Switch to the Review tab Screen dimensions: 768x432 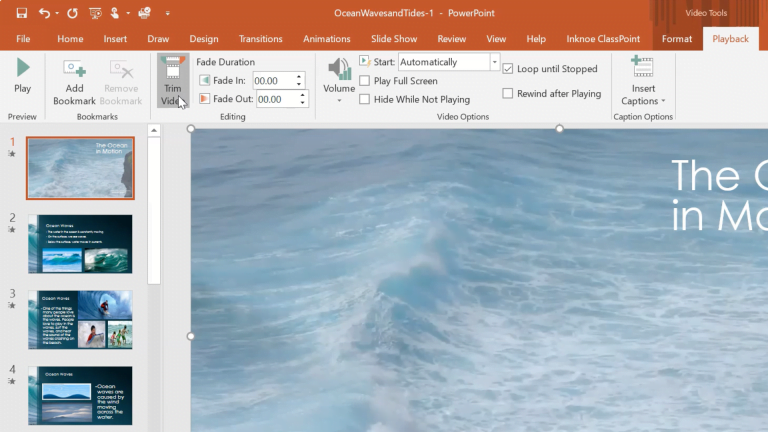(452, 39)
